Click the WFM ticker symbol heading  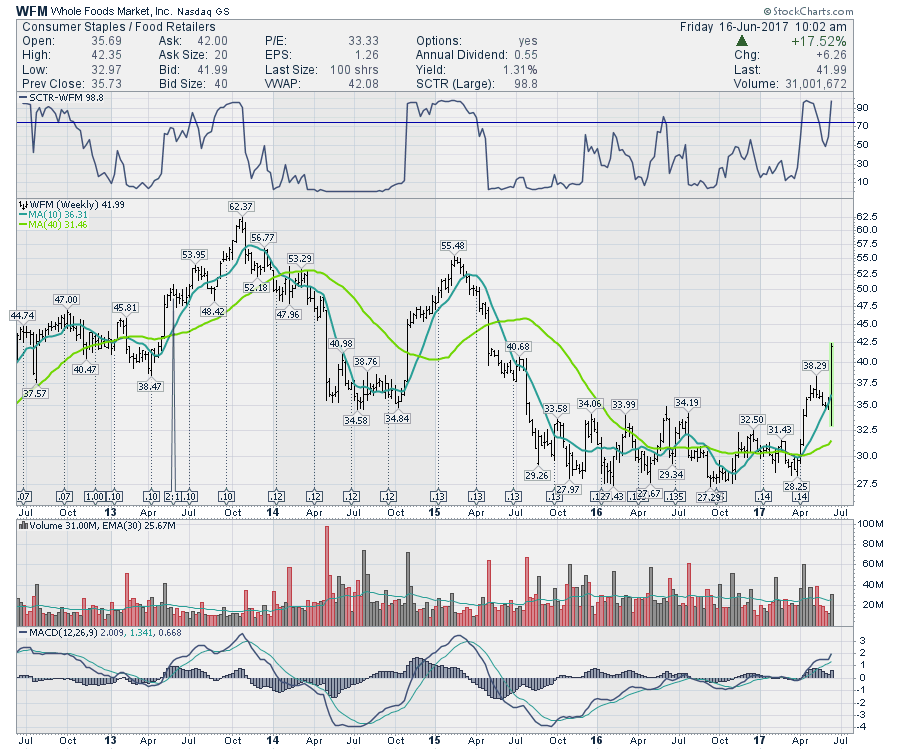coord(32,11)
